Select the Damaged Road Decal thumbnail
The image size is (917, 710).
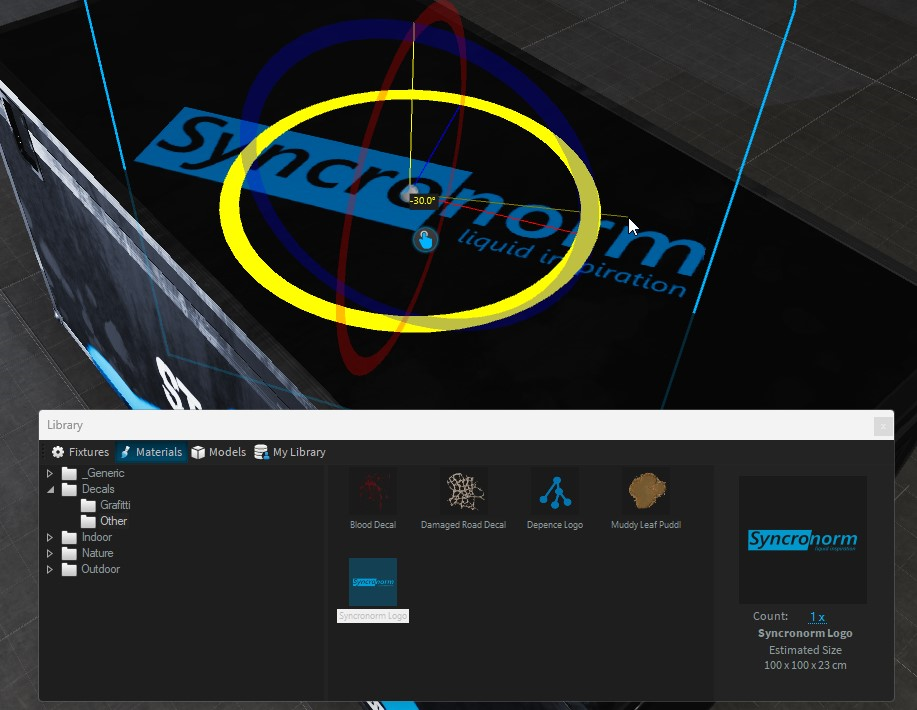464,491
